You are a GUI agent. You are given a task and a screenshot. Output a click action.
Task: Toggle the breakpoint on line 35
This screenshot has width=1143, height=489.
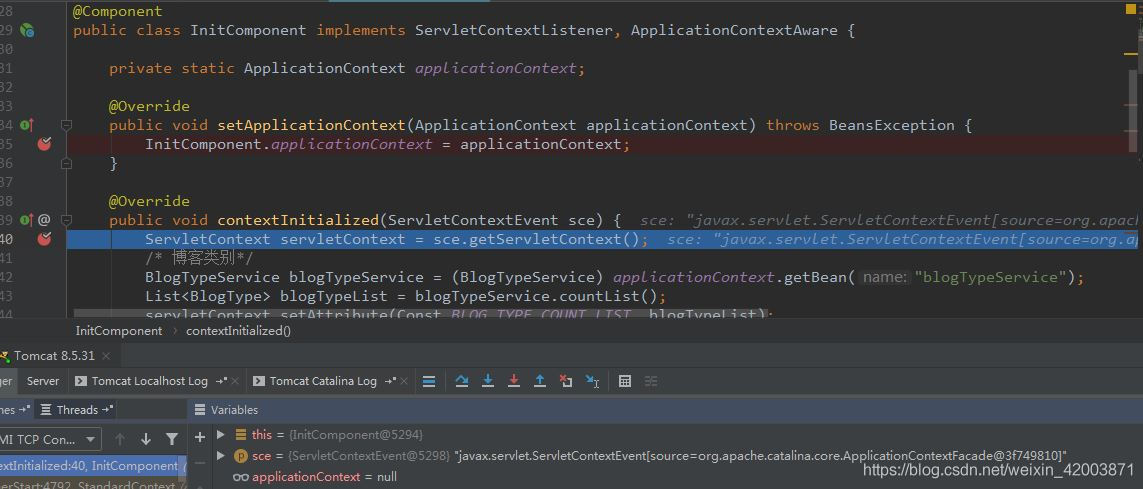pos(44,144)
